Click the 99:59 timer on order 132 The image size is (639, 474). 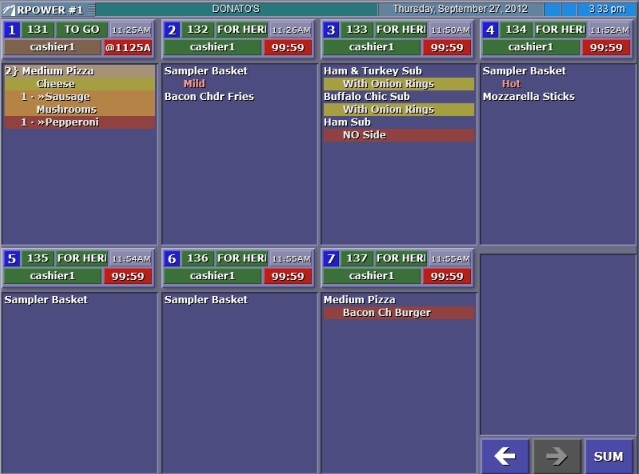(x=288, y=47)
